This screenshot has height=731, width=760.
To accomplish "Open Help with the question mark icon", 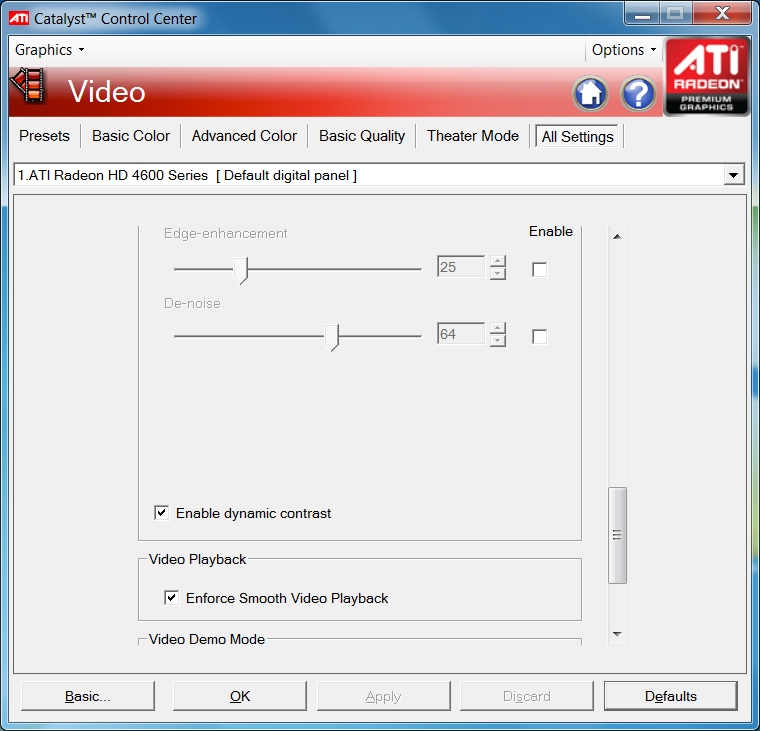I will point(638,93).
